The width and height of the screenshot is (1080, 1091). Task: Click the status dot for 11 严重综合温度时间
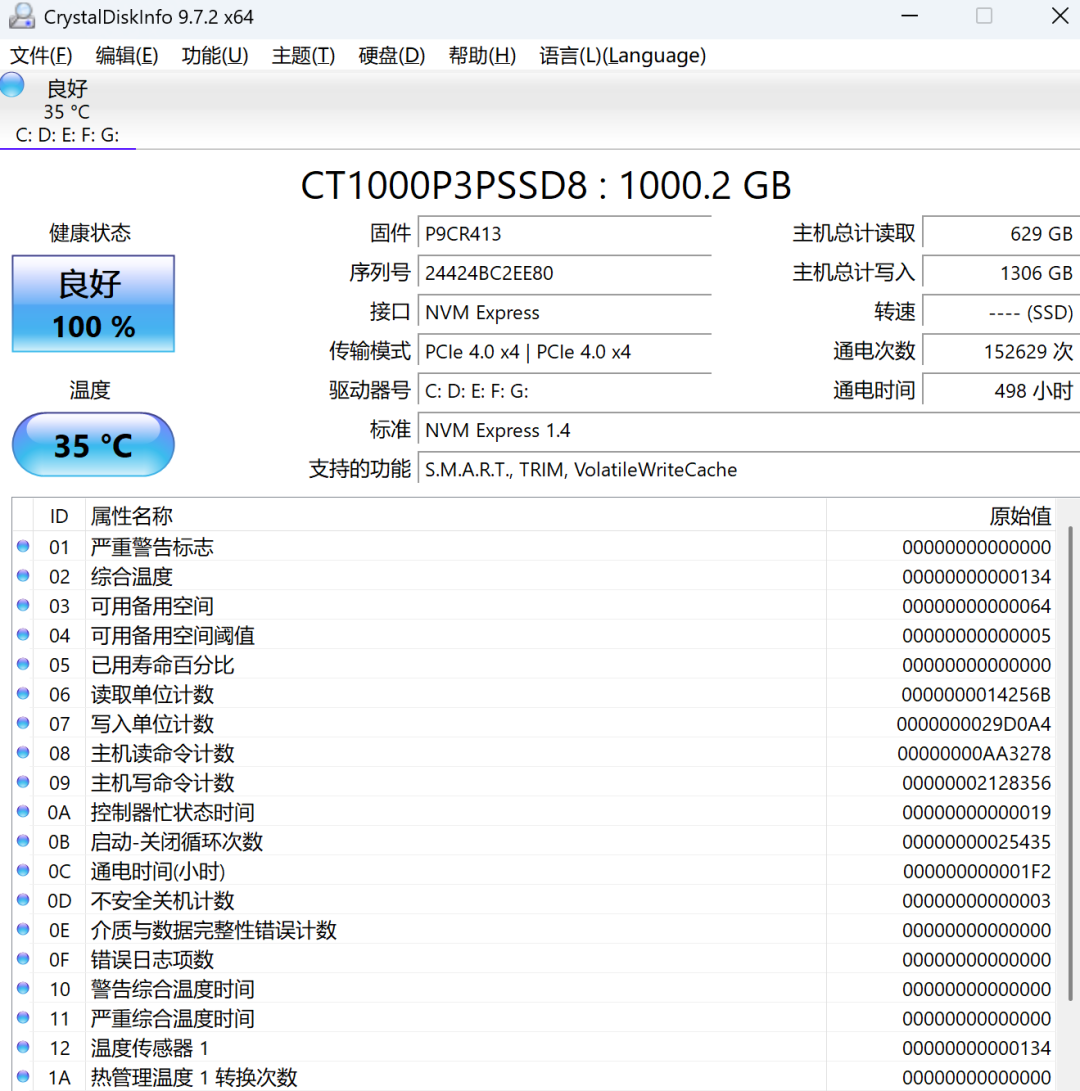(23, 1017)
